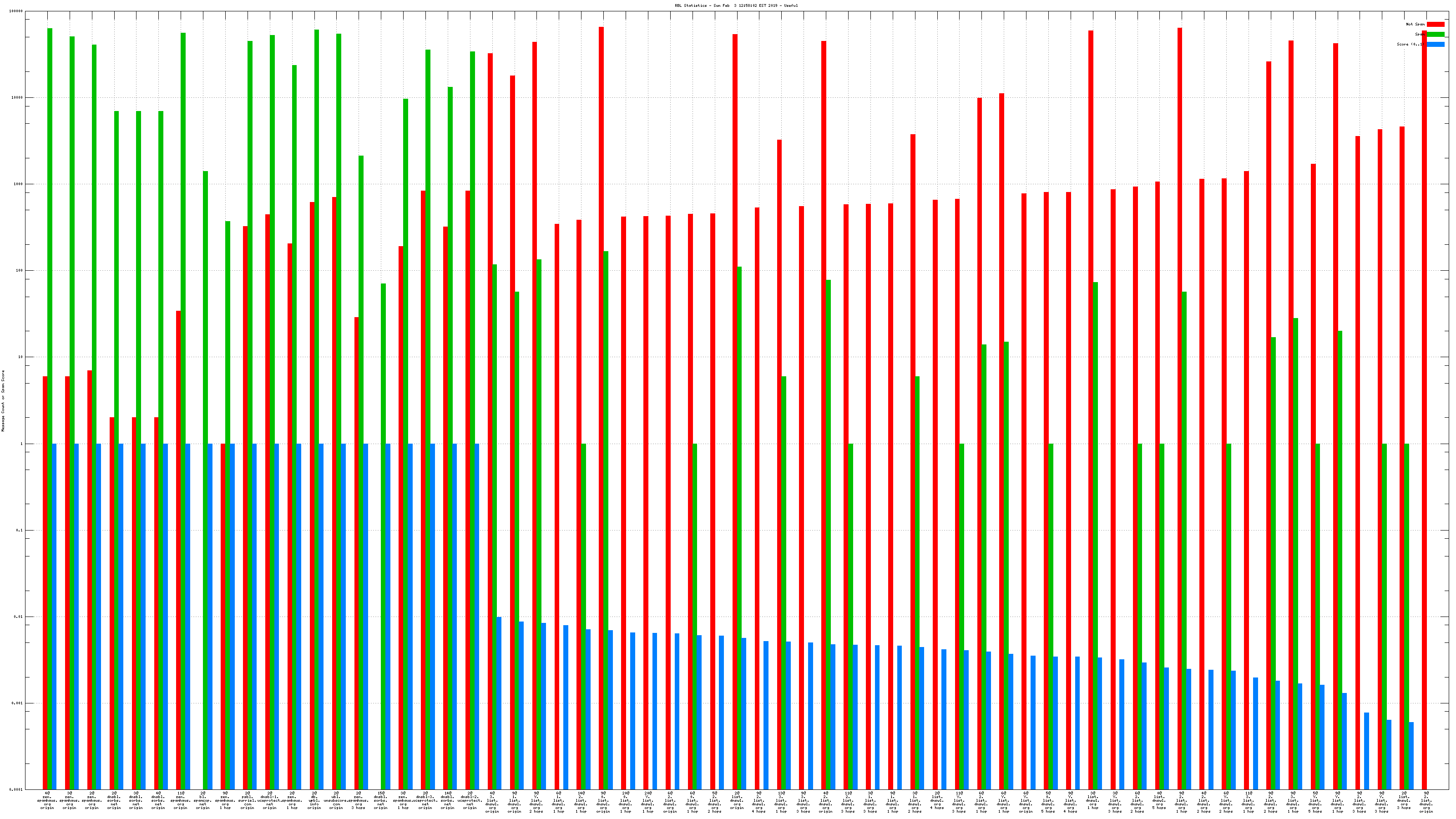Click the bl.spamcop.net origin axis label
The height and width of the screenshot is (819, 1456).
(203, 801)
